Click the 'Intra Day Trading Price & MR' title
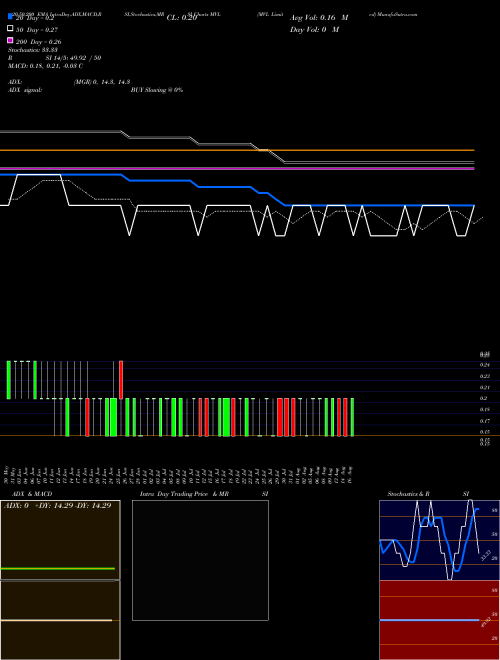500x660 pixels. (184, 494)
